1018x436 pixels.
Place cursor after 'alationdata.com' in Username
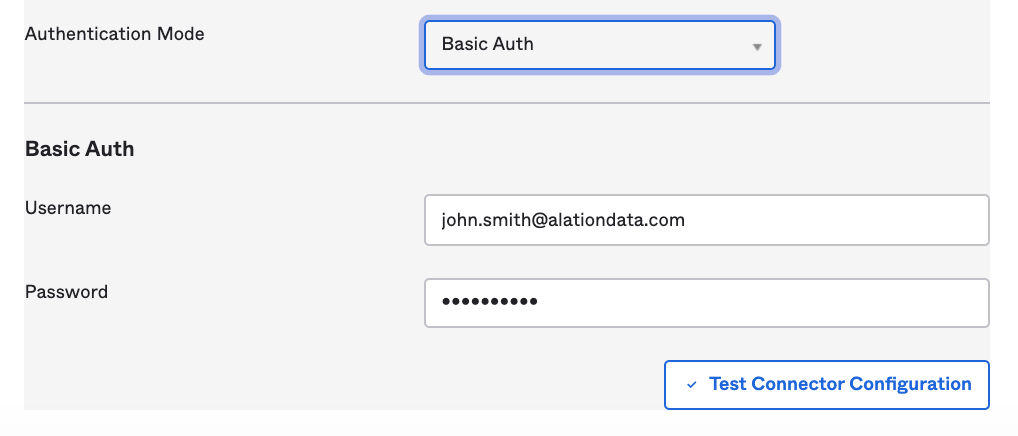(x=686, y=220)
